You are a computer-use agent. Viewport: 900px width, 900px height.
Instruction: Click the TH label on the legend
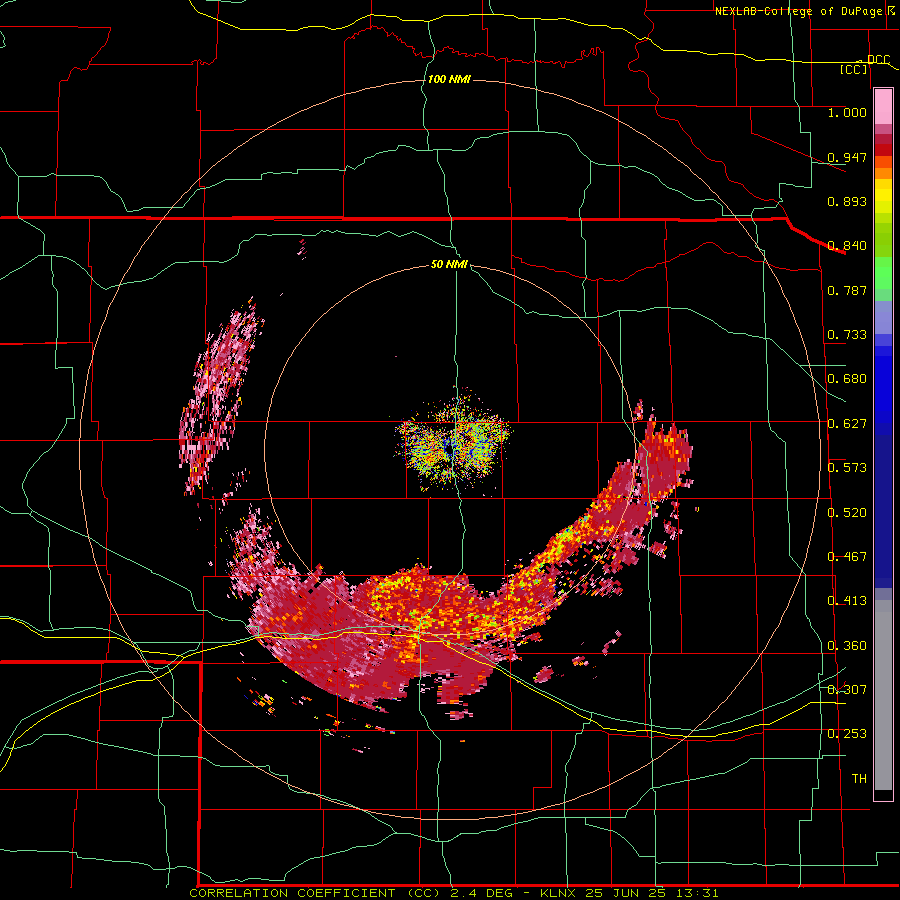pos(859,779)
